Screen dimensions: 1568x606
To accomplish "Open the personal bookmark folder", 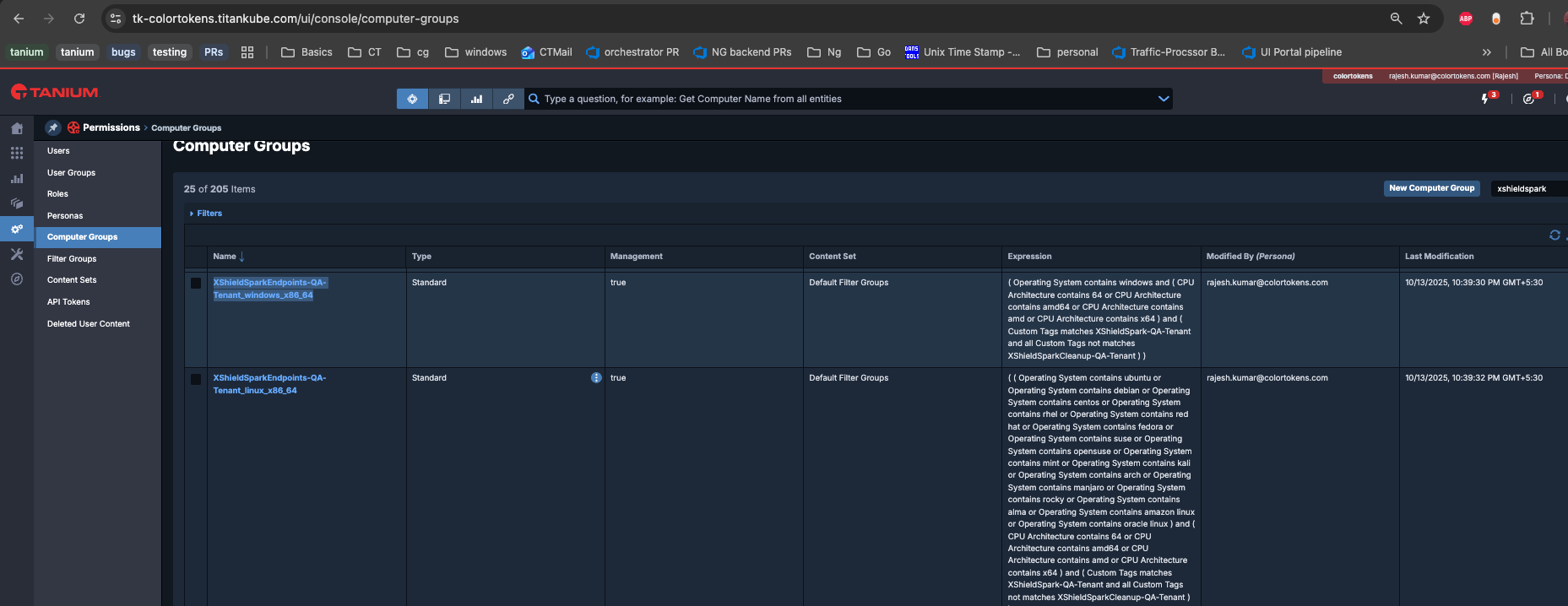I will pos(1067,52).
